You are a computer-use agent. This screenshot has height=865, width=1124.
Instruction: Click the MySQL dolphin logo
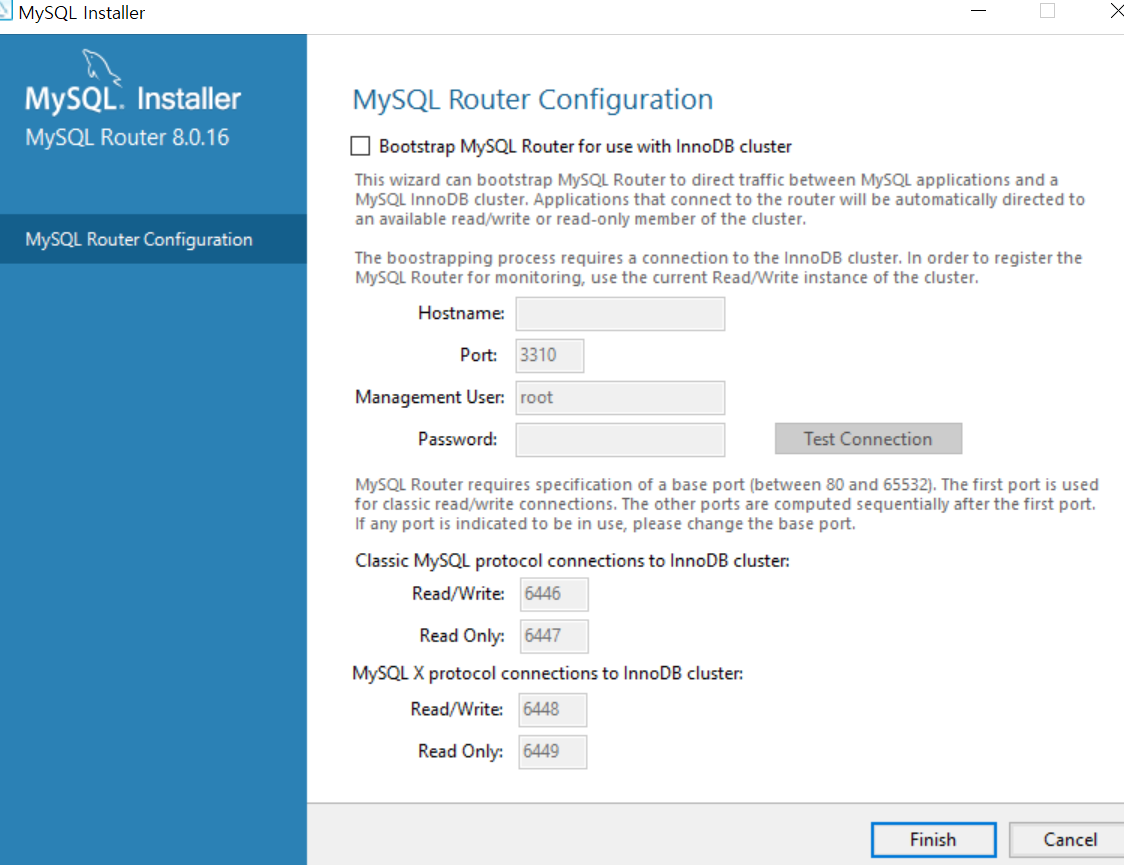[101, 67]
